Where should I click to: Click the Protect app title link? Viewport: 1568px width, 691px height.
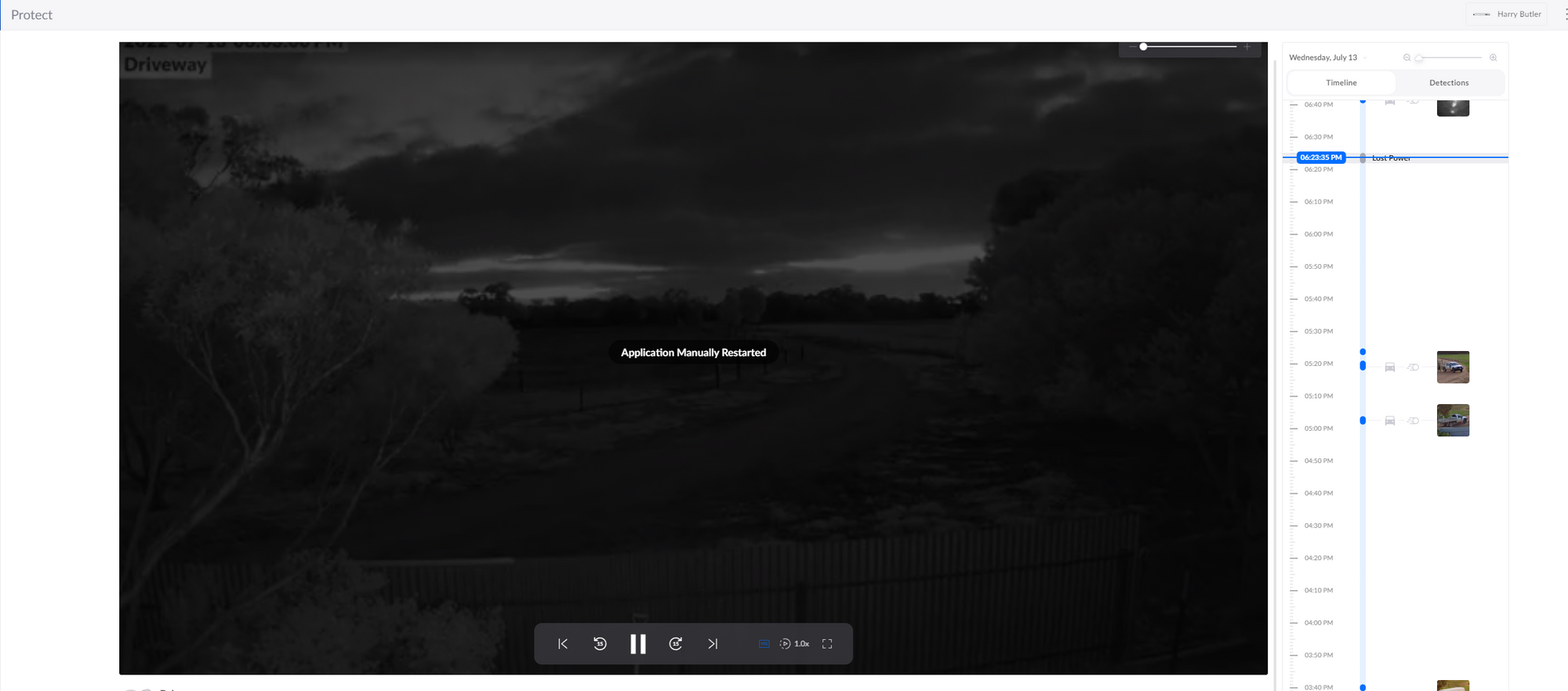31,15
